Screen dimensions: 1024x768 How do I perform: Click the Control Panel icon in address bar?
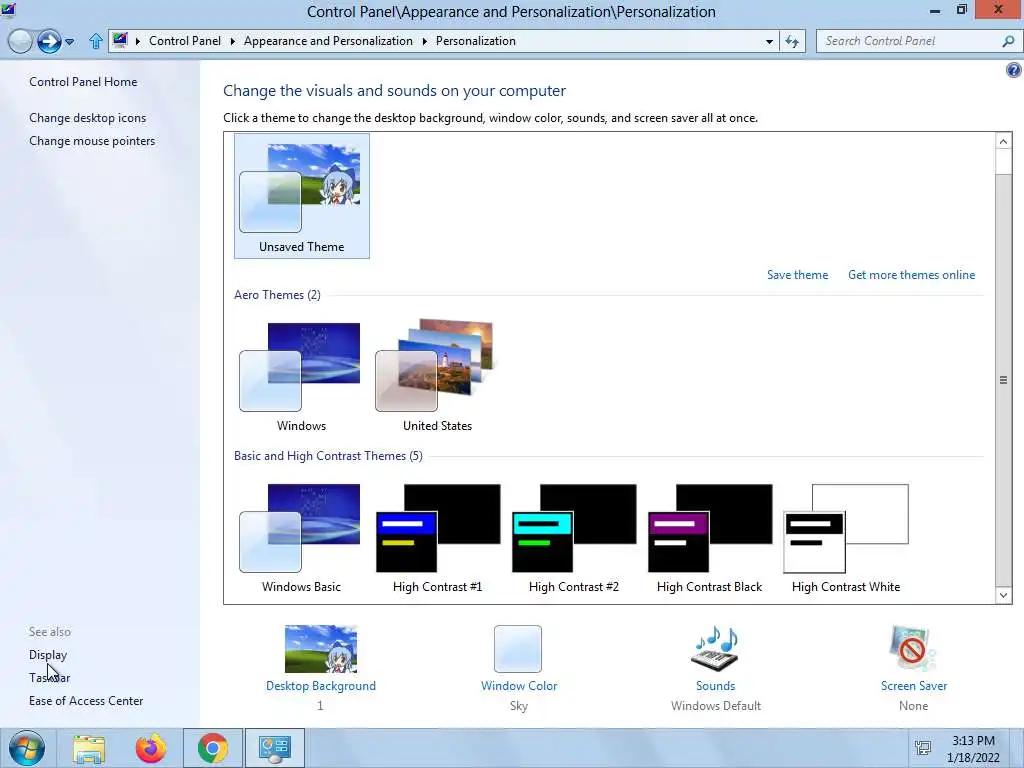click(x=120, y=40)
